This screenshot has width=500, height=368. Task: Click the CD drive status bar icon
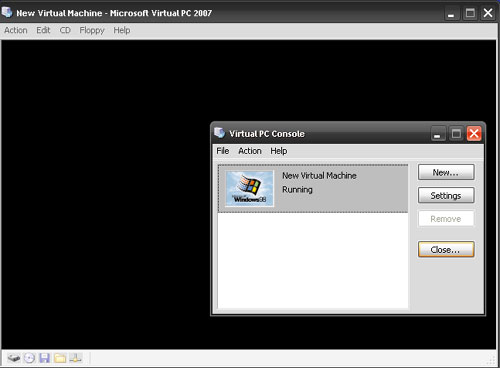click(29, 358)
